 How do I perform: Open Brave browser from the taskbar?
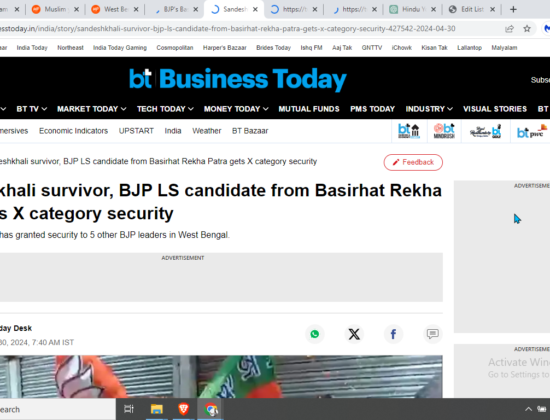183,409
